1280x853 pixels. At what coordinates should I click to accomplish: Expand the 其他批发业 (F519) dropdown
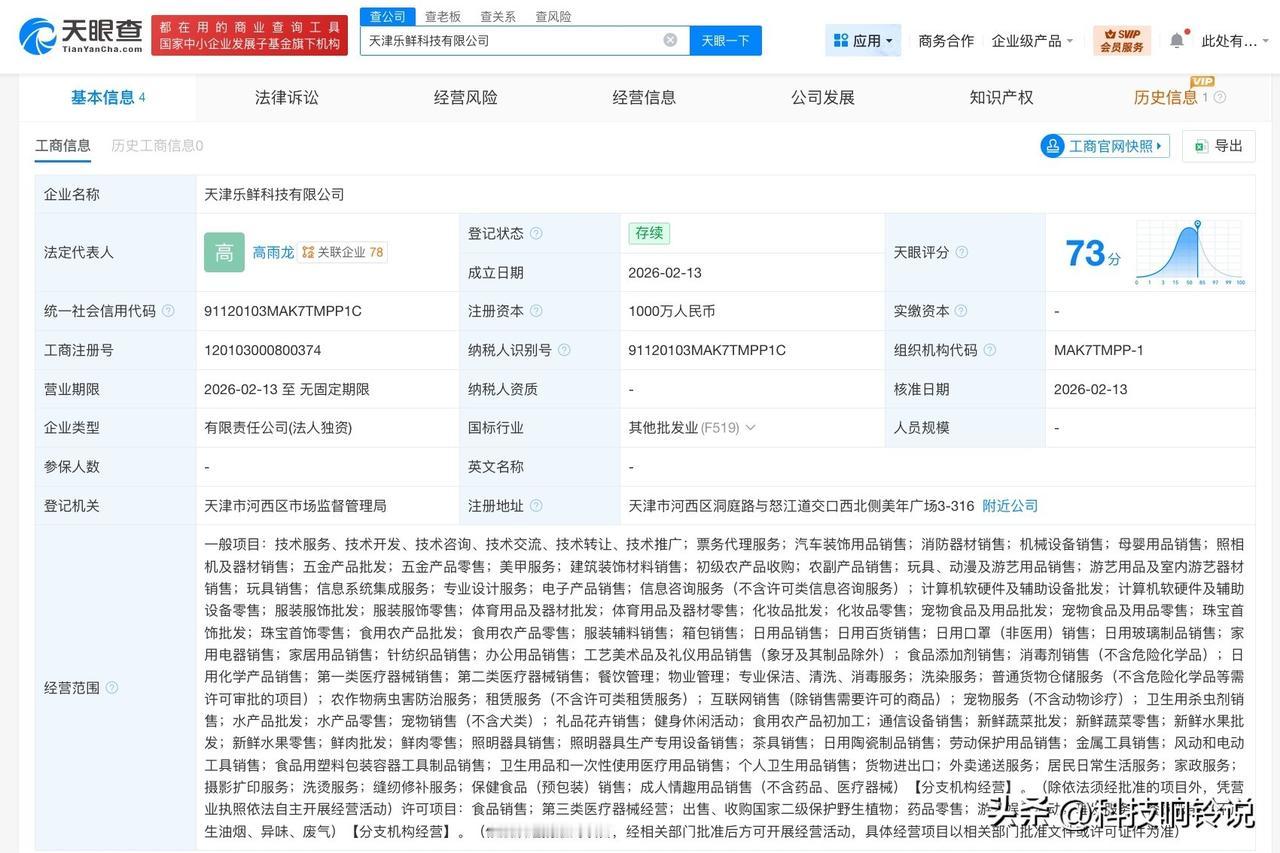(750, 427)
